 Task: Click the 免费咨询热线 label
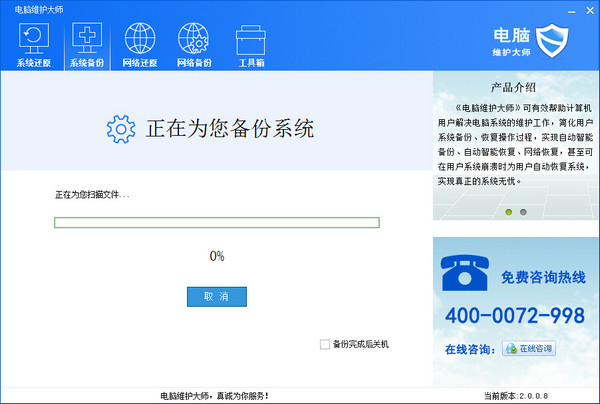tap(543, 277)
